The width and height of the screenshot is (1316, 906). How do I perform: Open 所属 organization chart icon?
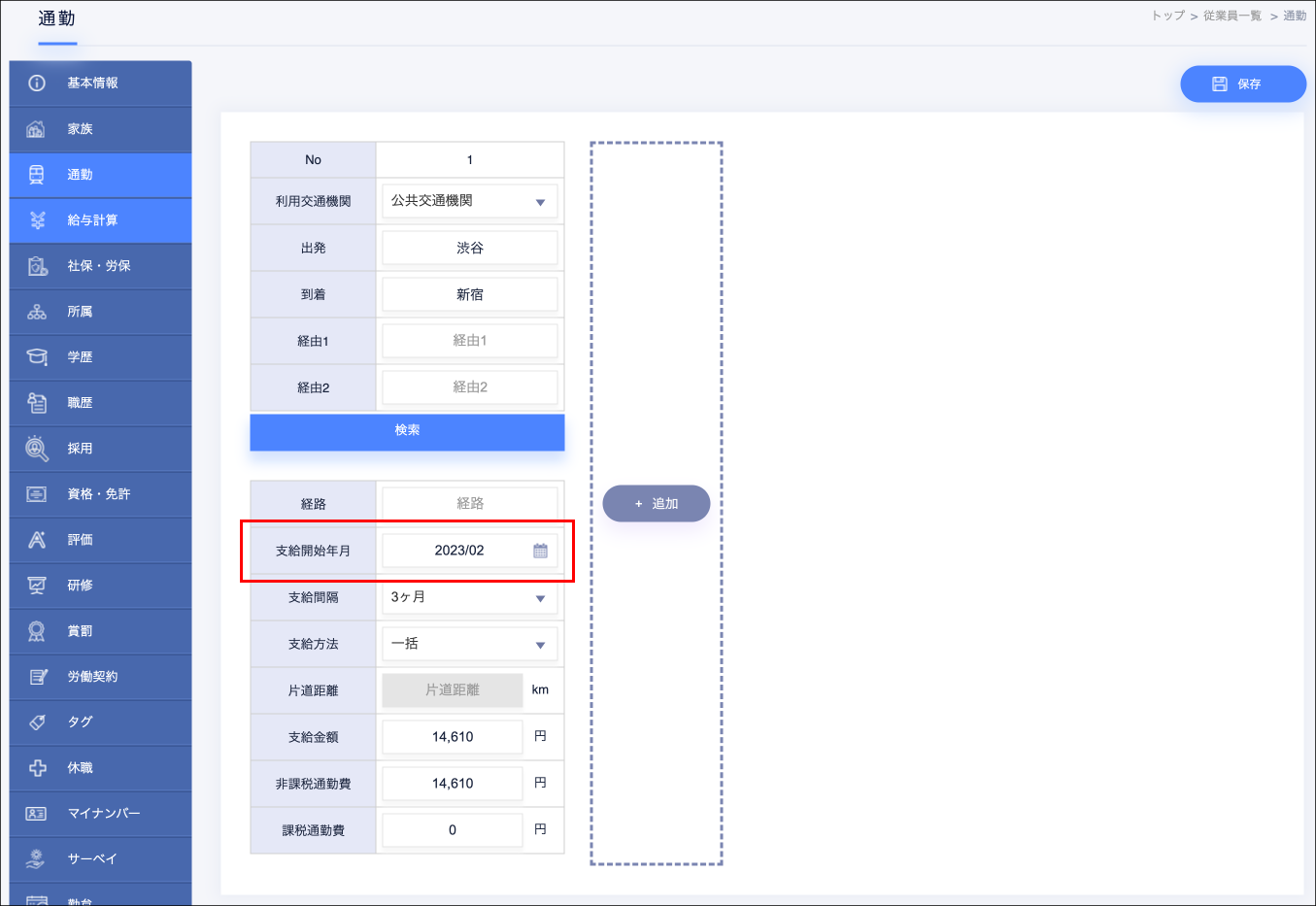[x=37, y=312]
